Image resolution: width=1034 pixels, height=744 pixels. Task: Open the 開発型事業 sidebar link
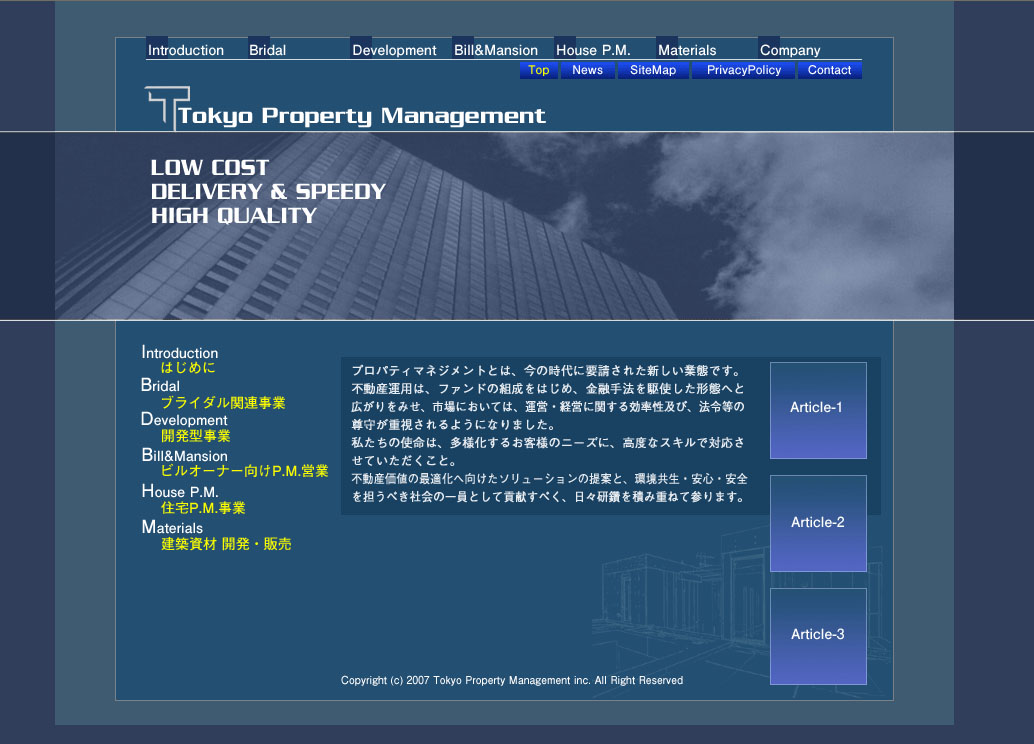click(x=196, y=436)
